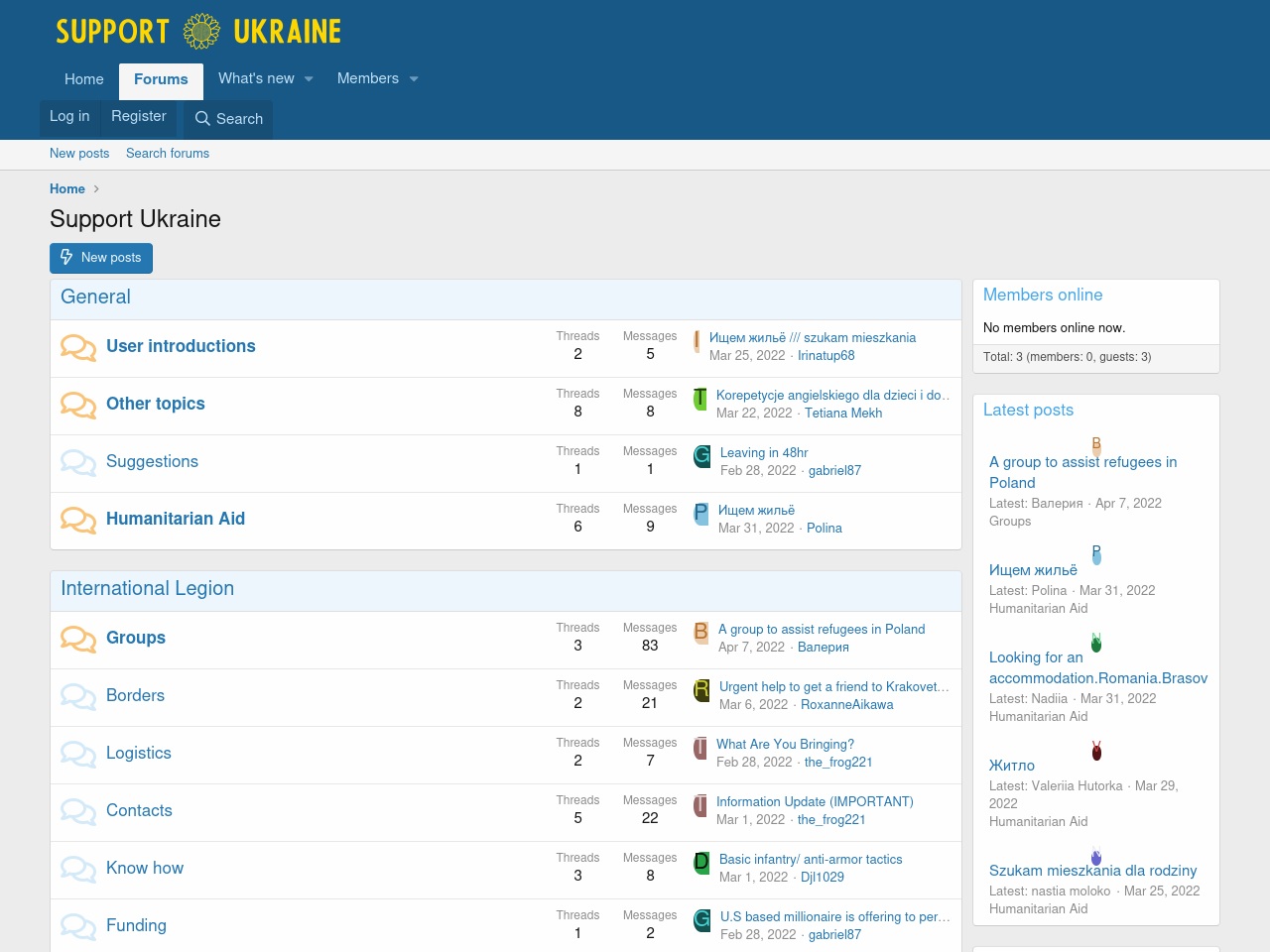Open Tetiana Mekh's T avatar

click(699, 399)
